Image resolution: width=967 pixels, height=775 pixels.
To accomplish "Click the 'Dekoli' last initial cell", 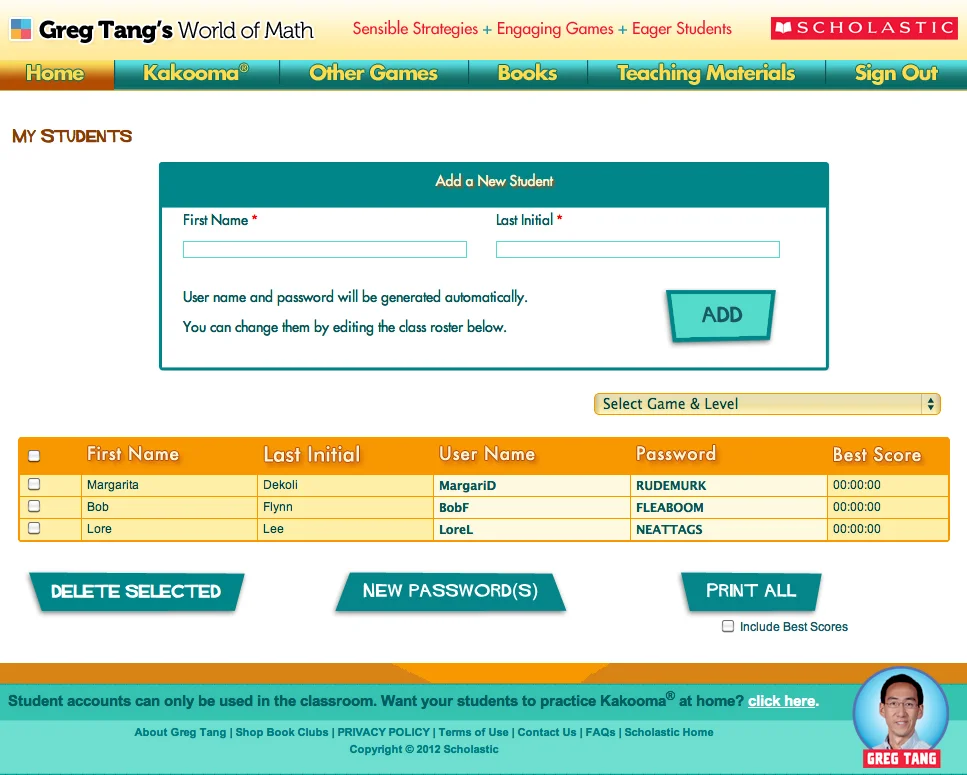I will tap(345, 485).
